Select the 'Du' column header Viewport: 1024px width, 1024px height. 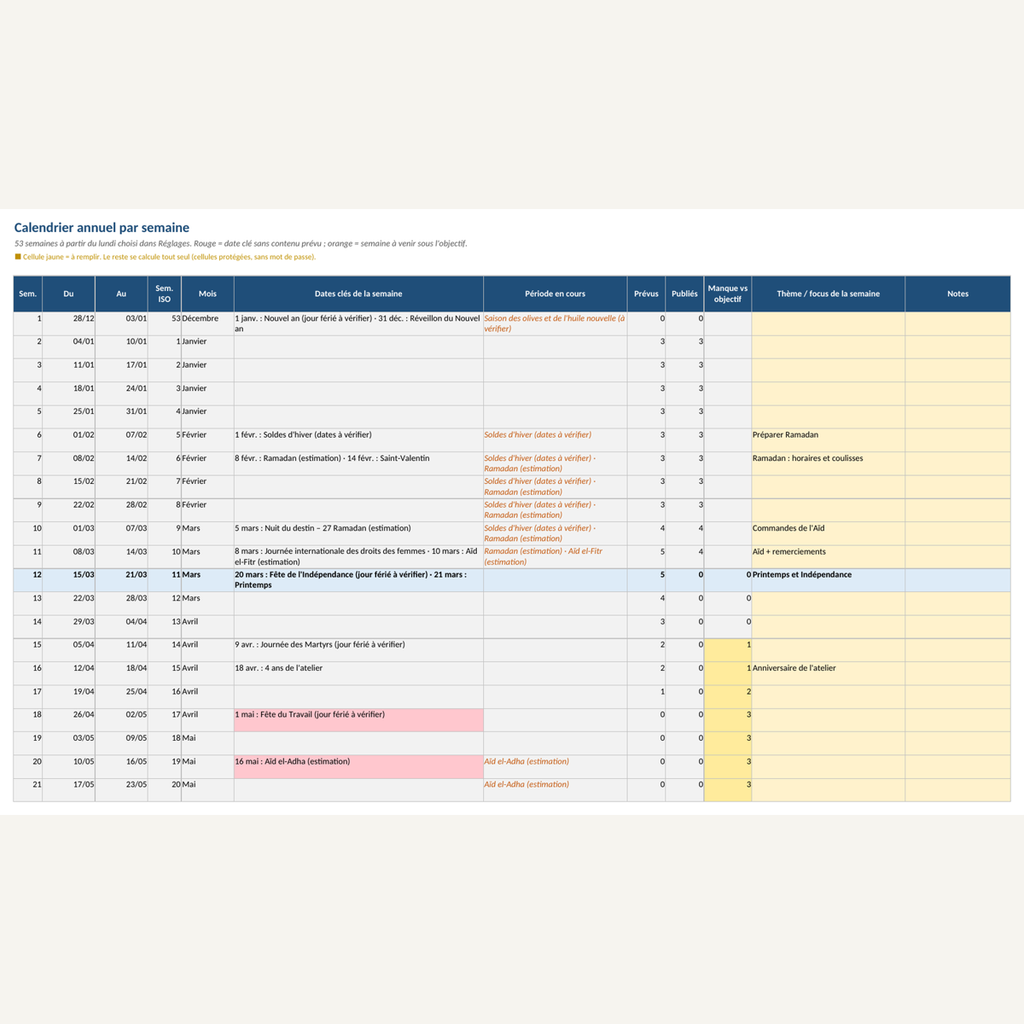[69, 294]
